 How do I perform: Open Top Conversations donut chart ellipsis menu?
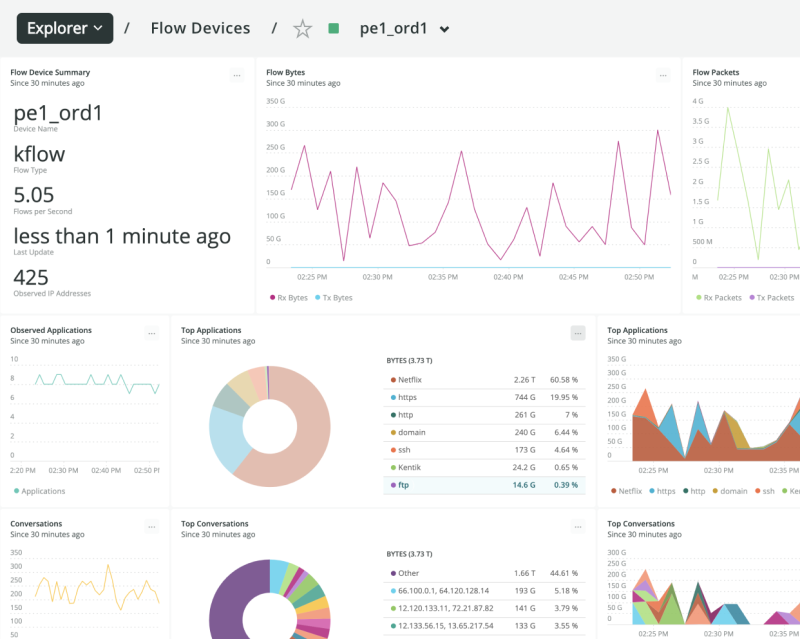click(577, 526)
